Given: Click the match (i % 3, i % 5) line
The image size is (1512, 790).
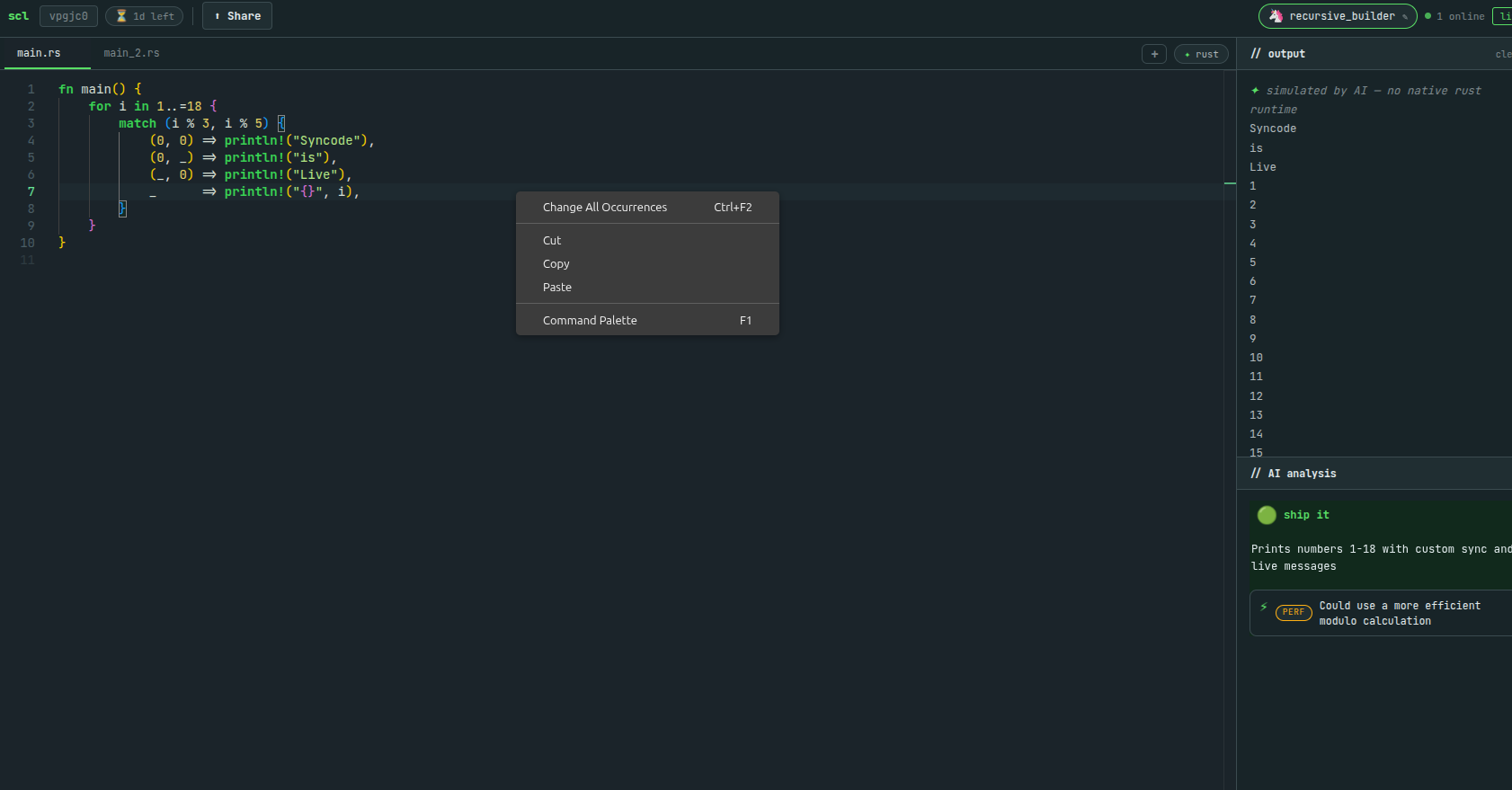Looking at the screenshot, I should point(202,123).
